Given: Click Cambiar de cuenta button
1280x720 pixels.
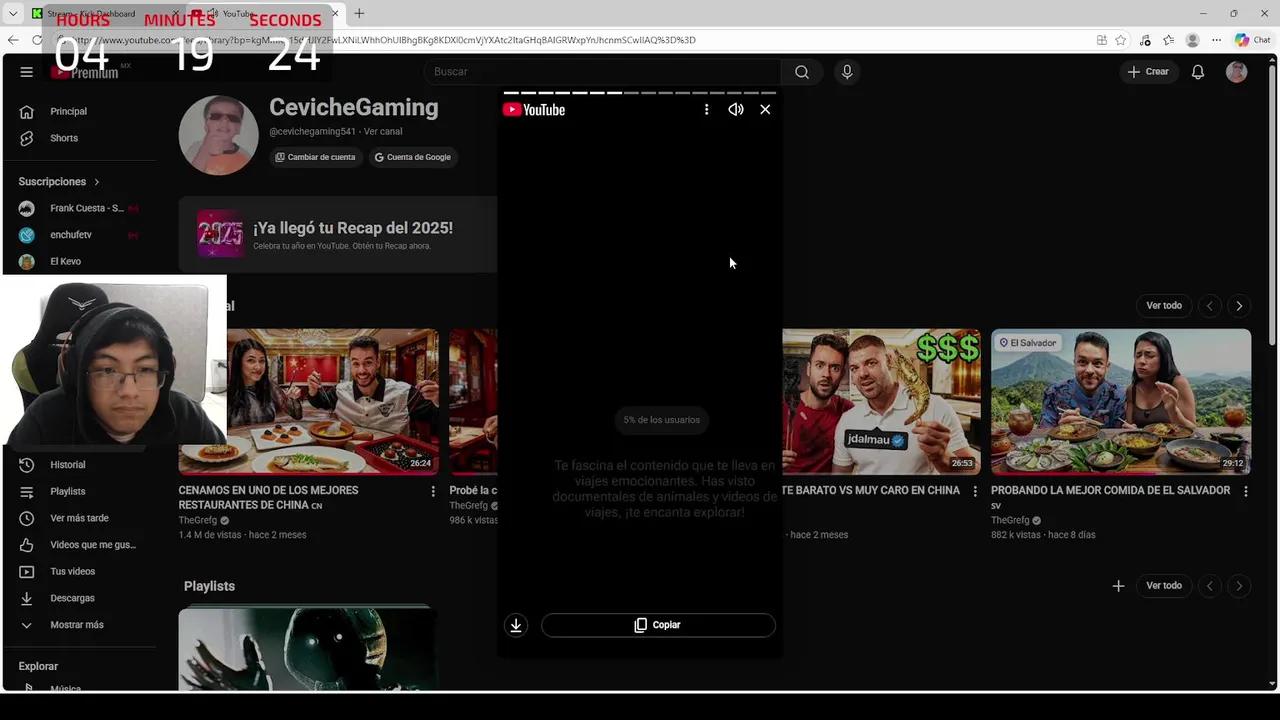Looking at the screenshot, I should pos(315,157).
